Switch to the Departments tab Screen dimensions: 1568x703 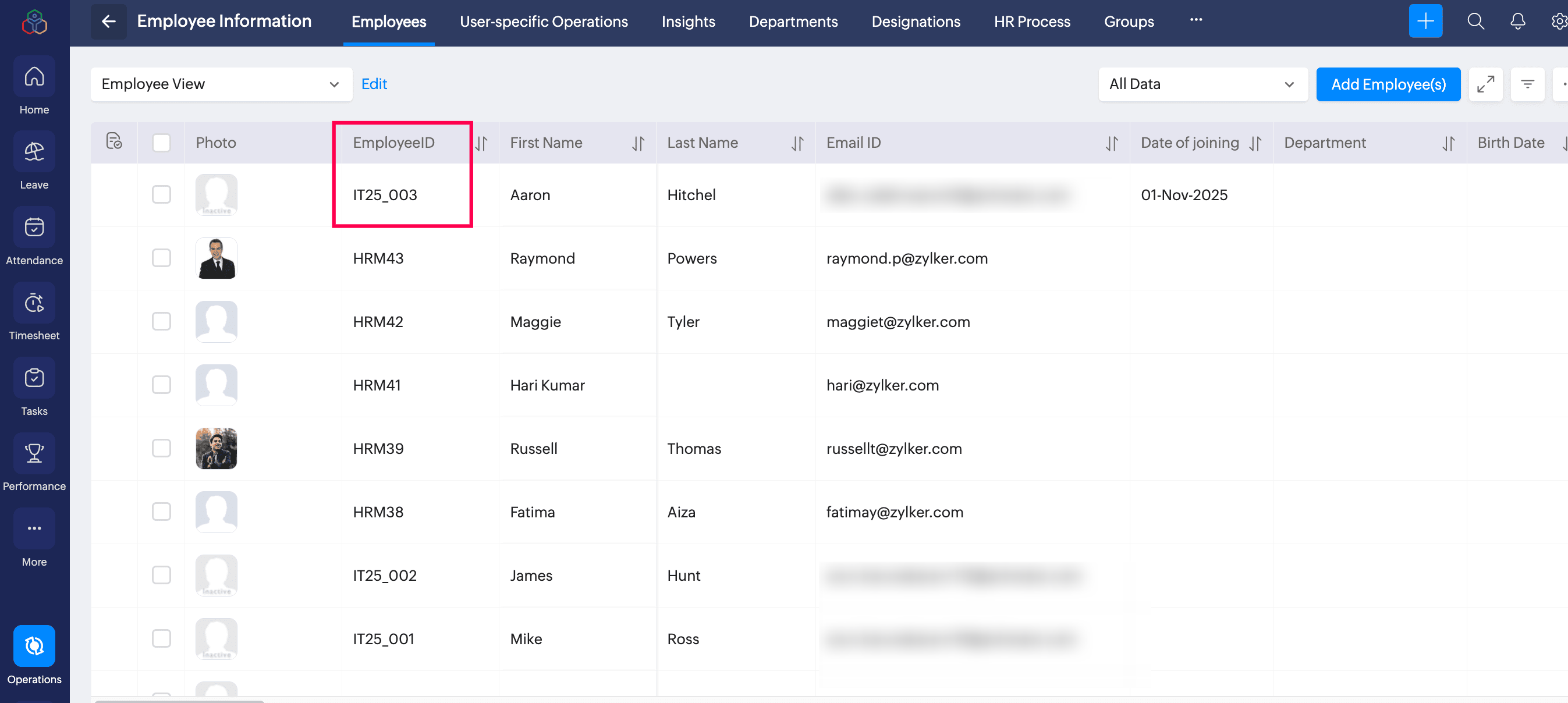click(793, 22)
